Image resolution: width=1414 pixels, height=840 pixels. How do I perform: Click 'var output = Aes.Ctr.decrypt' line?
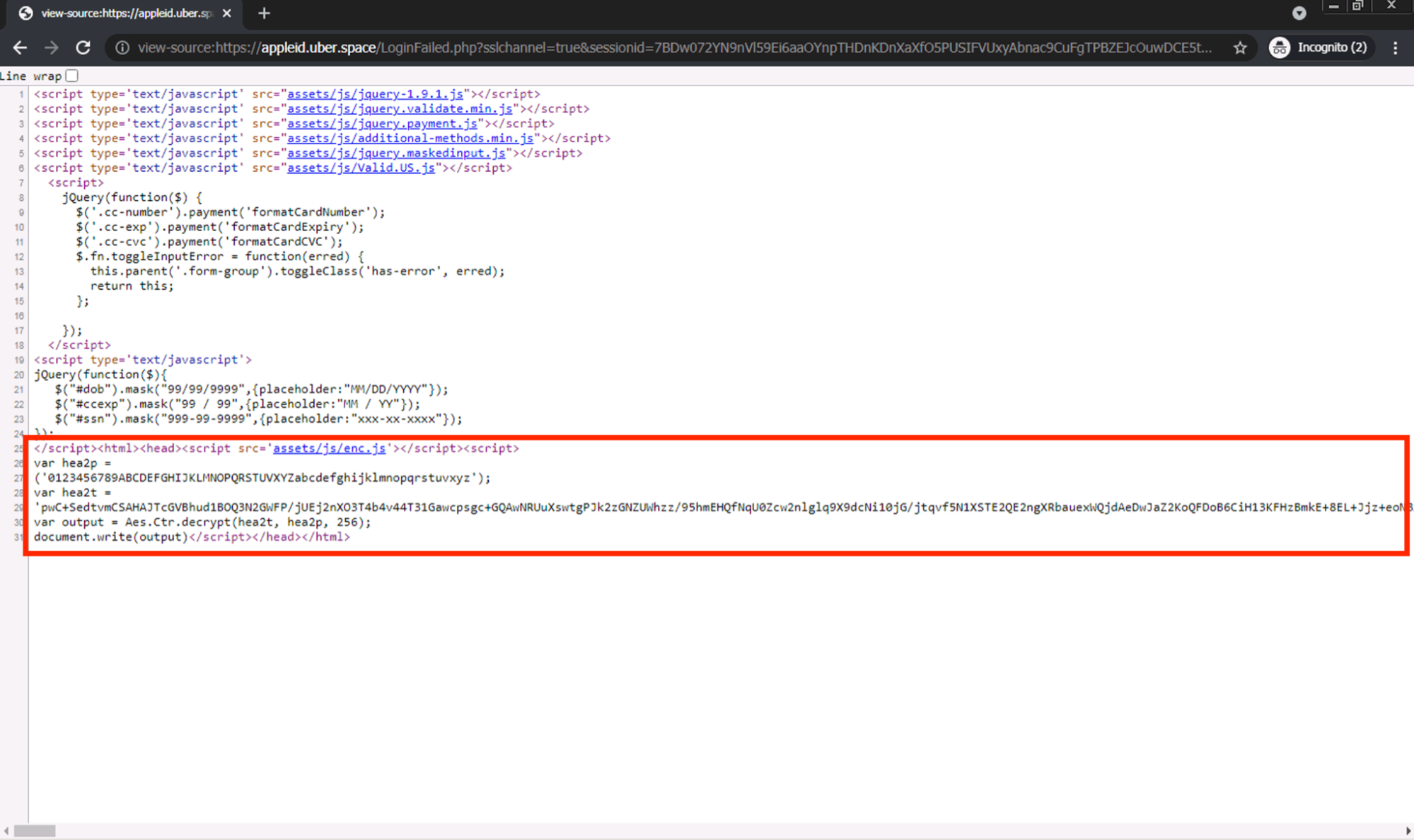point(202,523)
